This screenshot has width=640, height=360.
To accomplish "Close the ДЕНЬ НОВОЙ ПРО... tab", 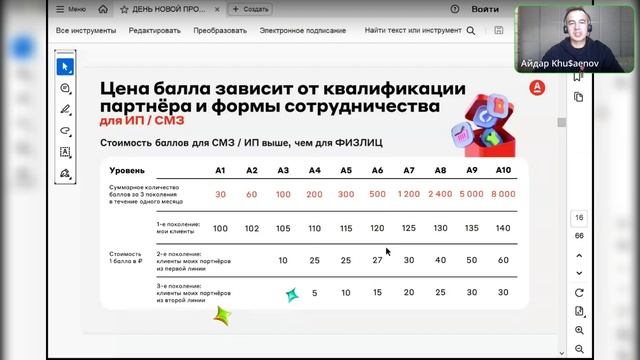I will (217, 9).
